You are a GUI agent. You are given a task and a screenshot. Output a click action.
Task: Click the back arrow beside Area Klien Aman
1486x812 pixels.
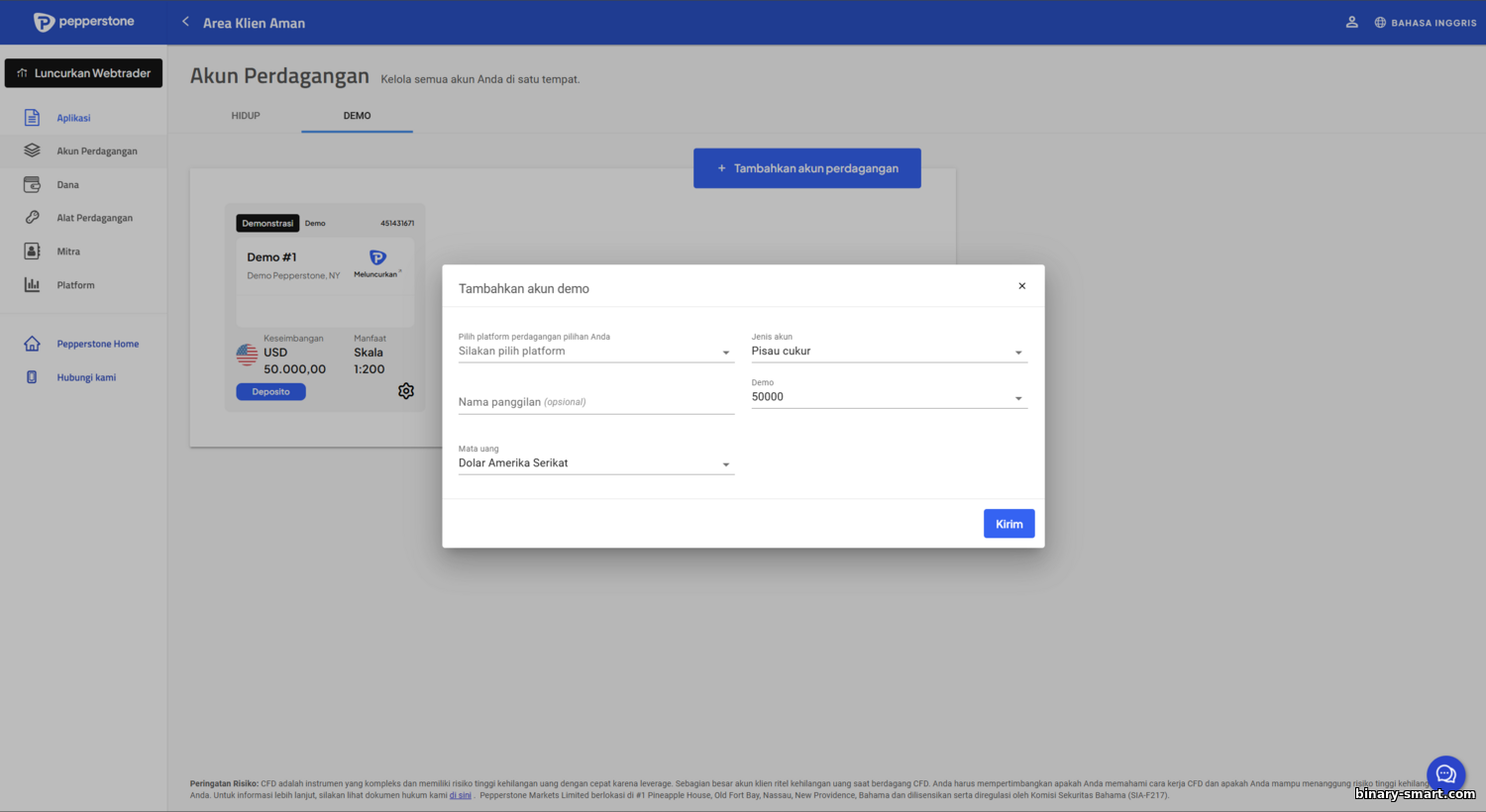(185, 22)
